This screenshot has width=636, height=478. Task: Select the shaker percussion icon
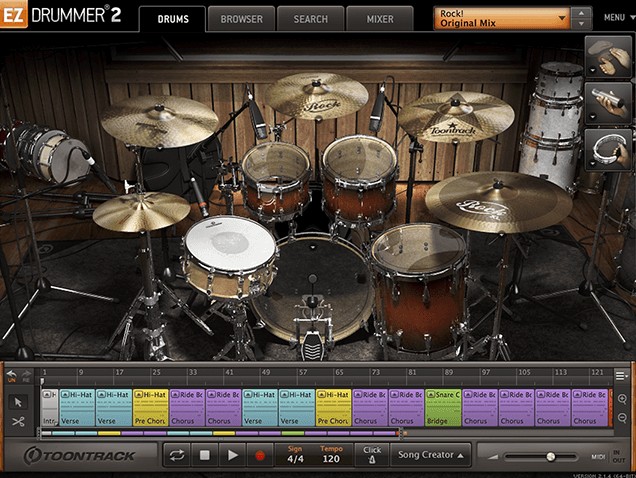[x=608, y=102]
